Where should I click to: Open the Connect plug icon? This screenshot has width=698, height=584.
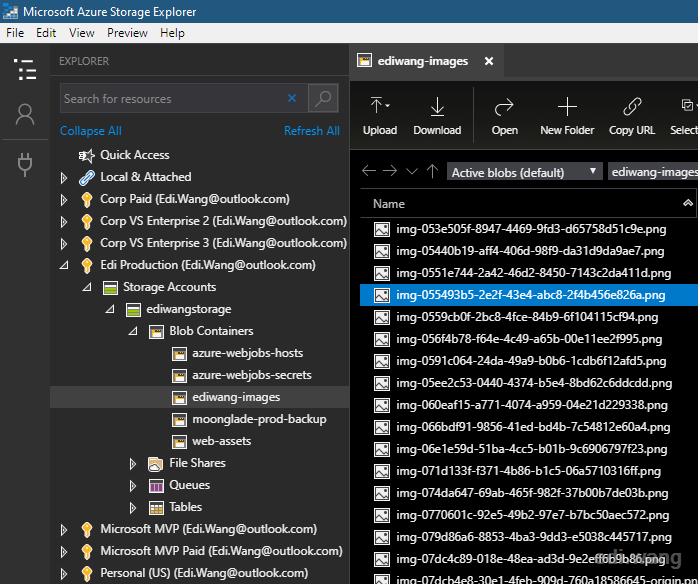tap(25, 164)
